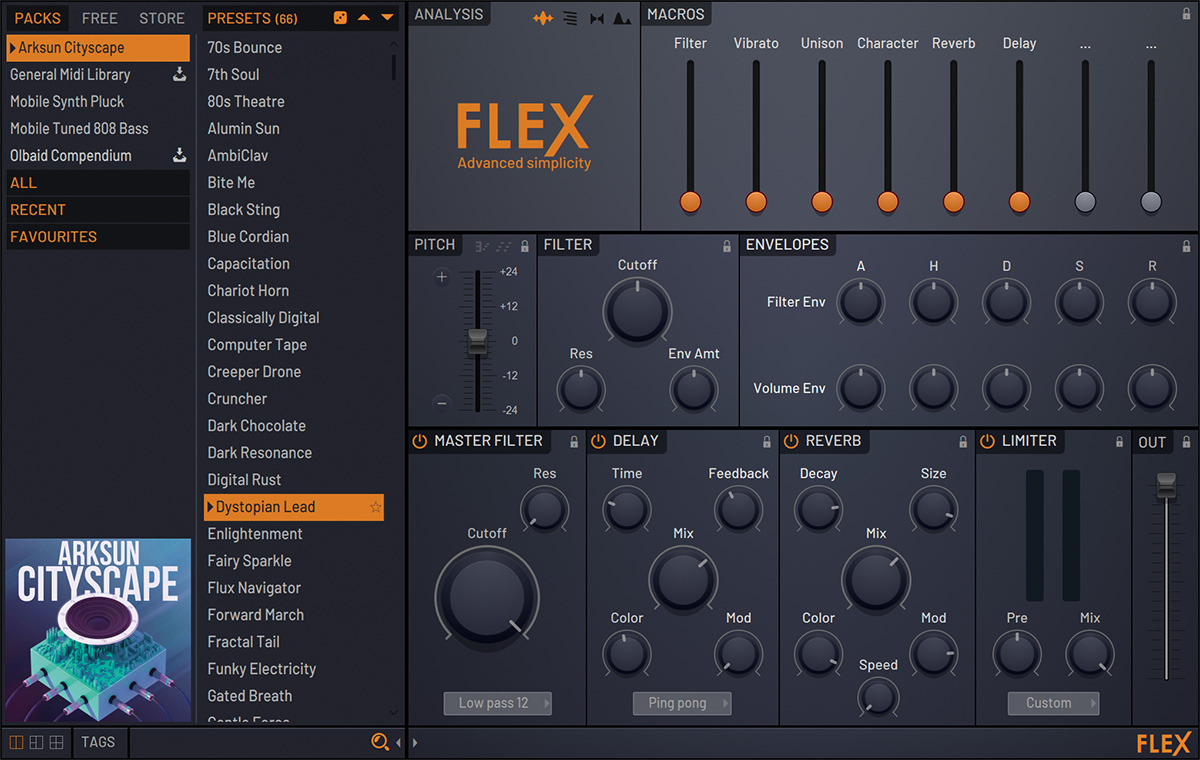Favourite the Dystopian Lead preset star
The height and width of the screenshot is (760, 1200).
376,507
